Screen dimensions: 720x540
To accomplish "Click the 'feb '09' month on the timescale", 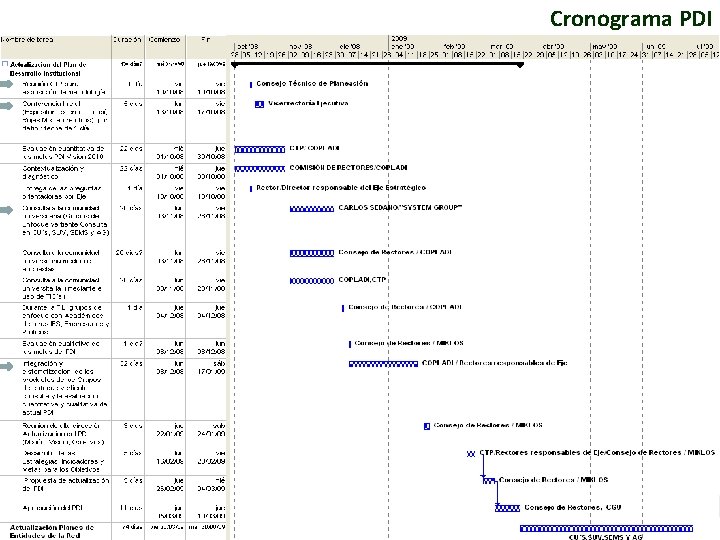I will pyautogui.click(x=455, y=46).
